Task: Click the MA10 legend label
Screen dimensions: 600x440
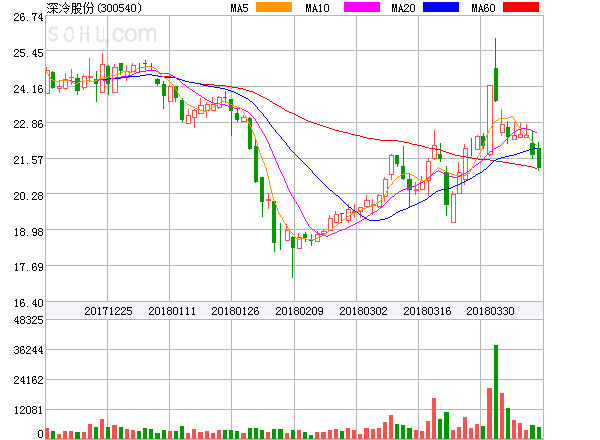Action: tap(317, 8)
